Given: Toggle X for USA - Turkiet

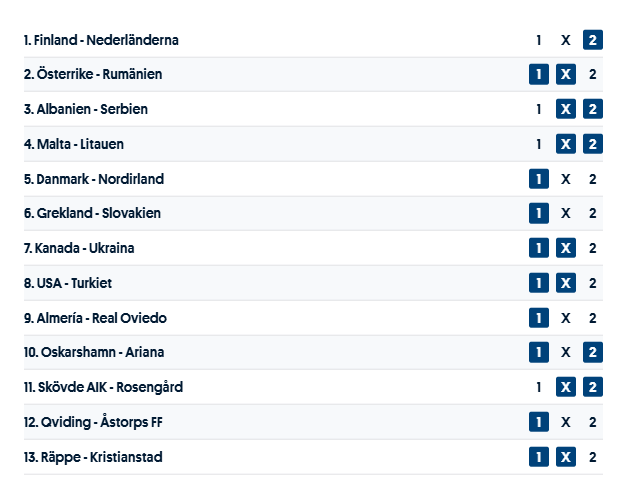Looking at the screenshot, I should coord(566,283).
